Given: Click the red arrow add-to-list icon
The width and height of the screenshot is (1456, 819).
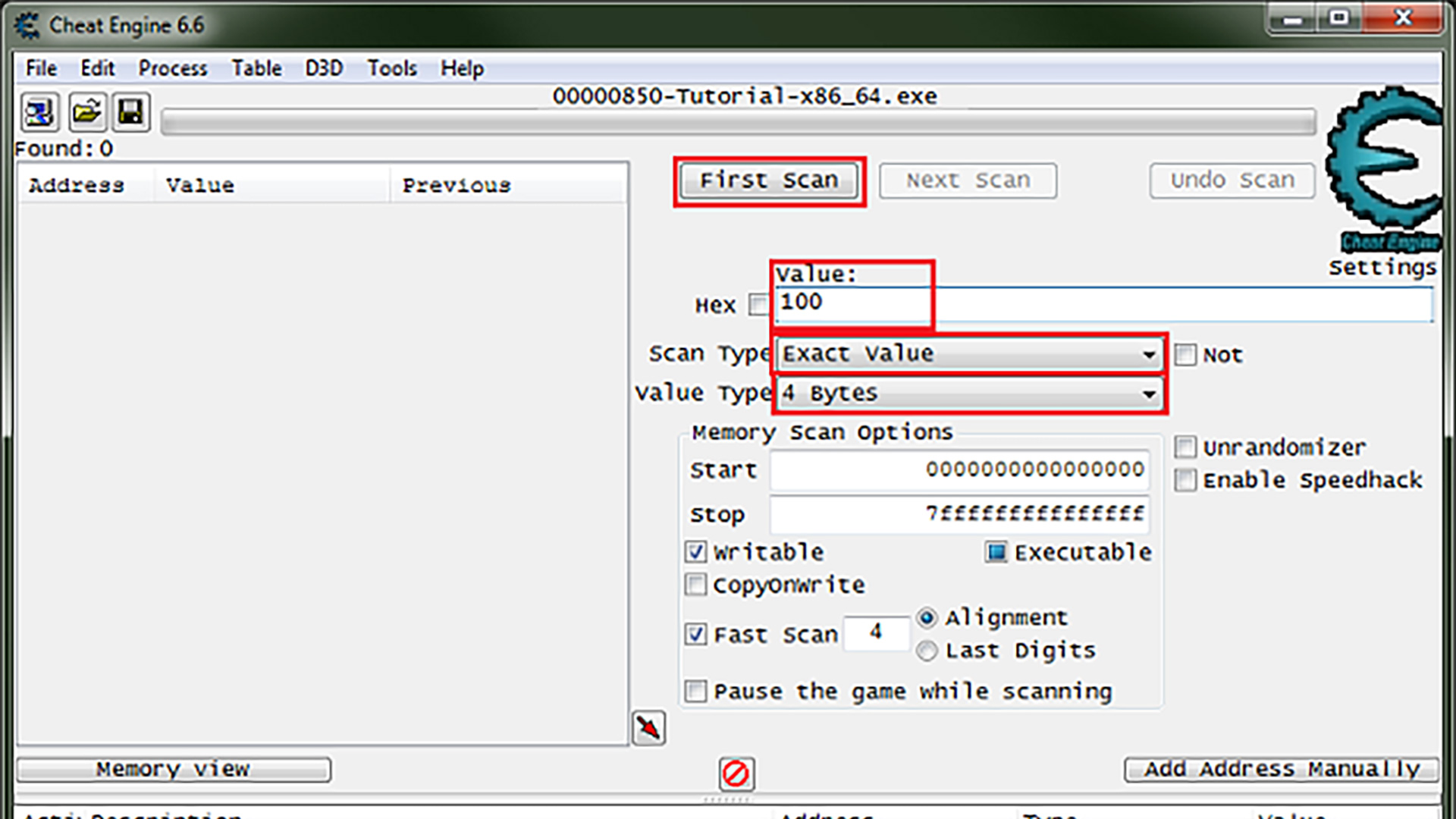Looking at the screenshot, I should (649, 728).
